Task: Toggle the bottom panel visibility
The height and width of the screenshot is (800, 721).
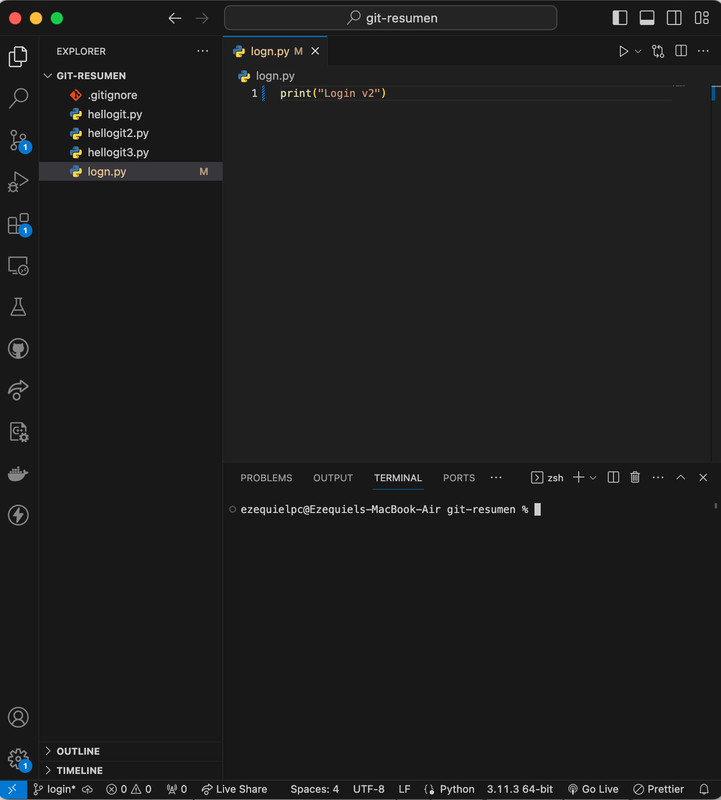Action: 647,18
